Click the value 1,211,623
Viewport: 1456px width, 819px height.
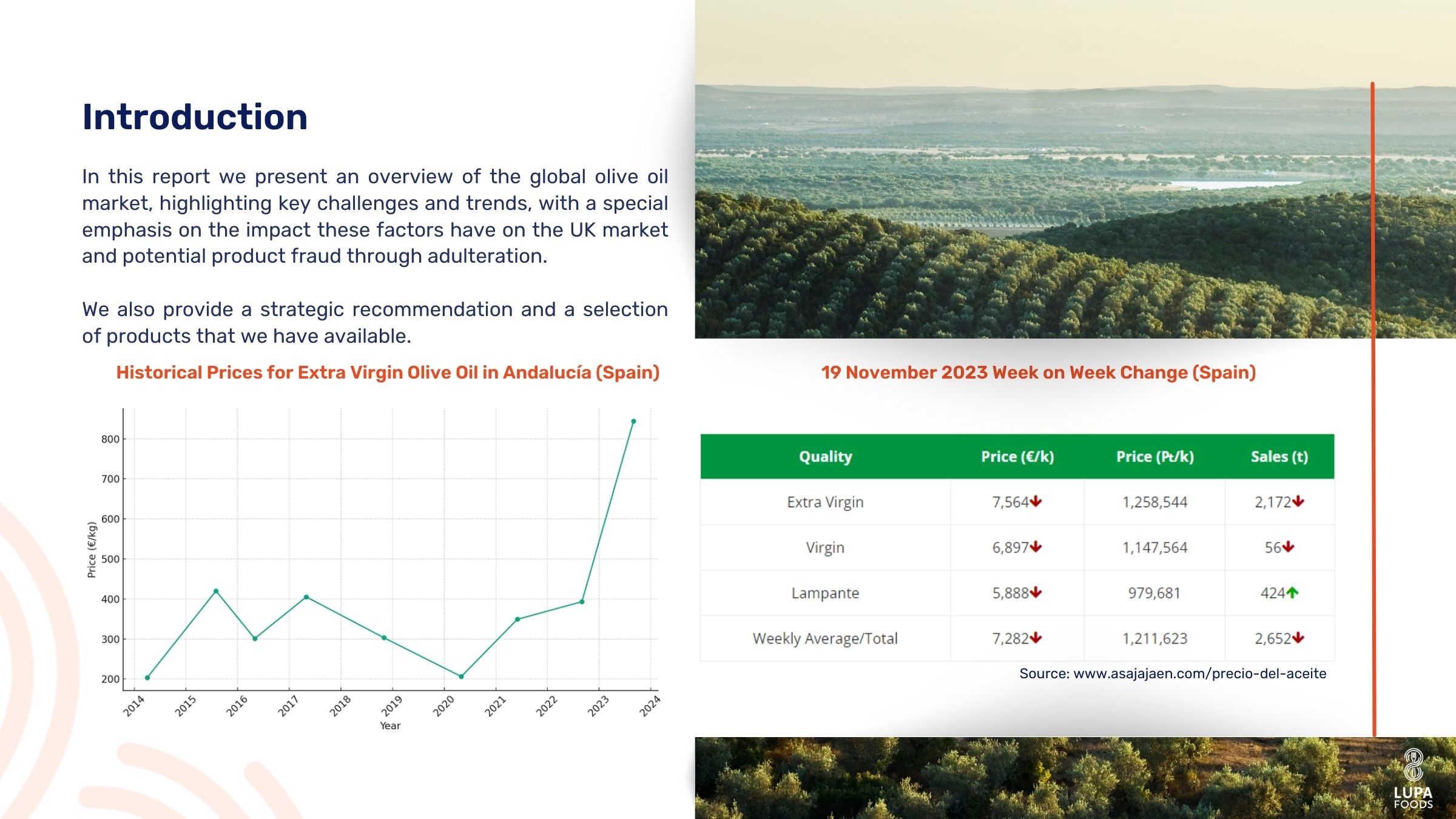[1154, 638]
